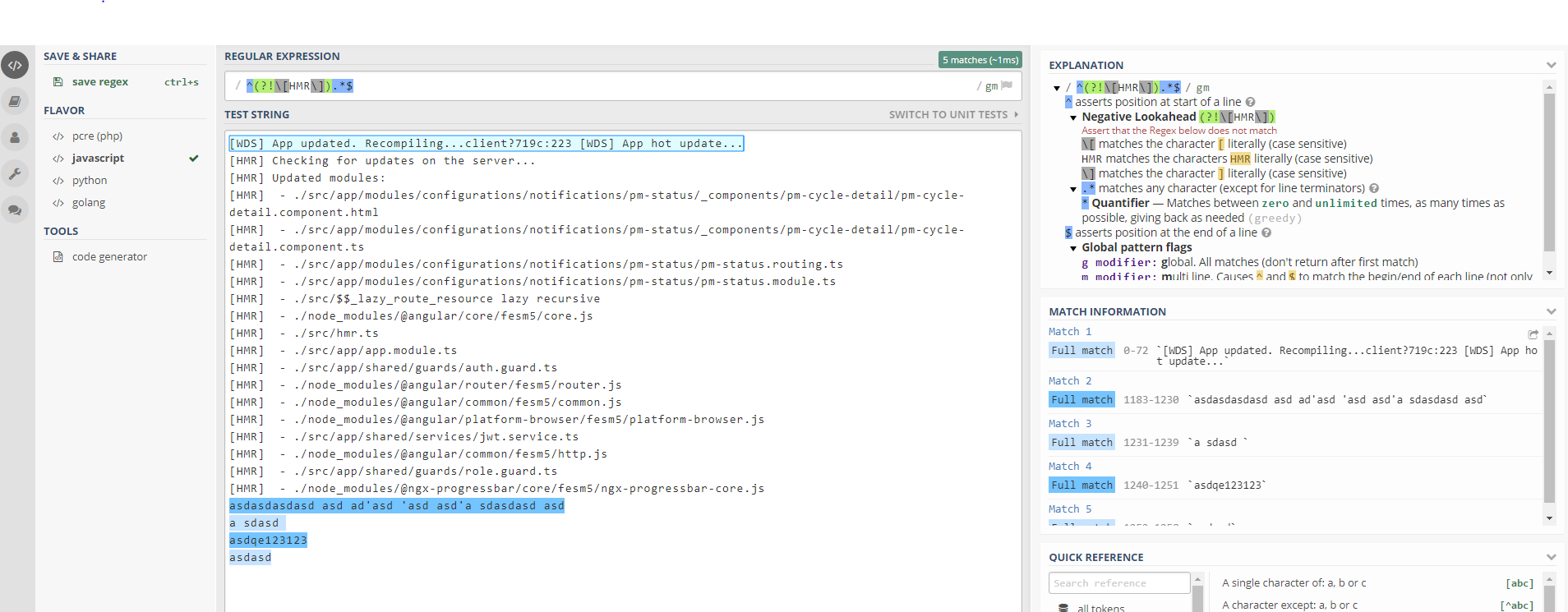Image resolution: width=1568 pixels, height=612 pixels.
Task: Collapse the Global pattern flags node
Action: click(1073, 248)
